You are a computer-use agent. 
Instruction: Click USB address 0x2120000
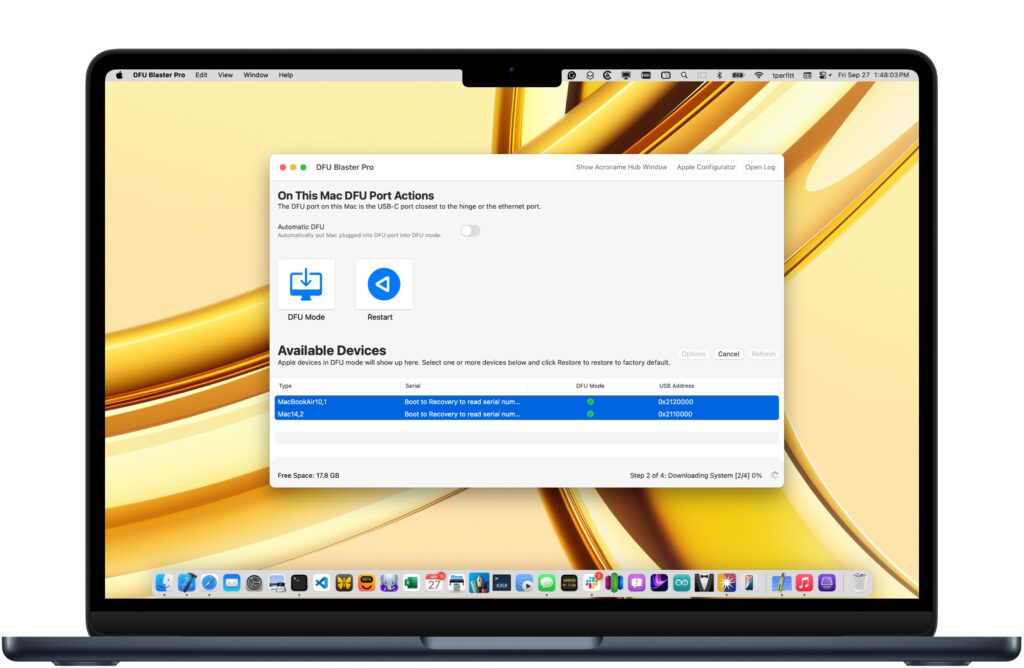click(x=675, y=402)
